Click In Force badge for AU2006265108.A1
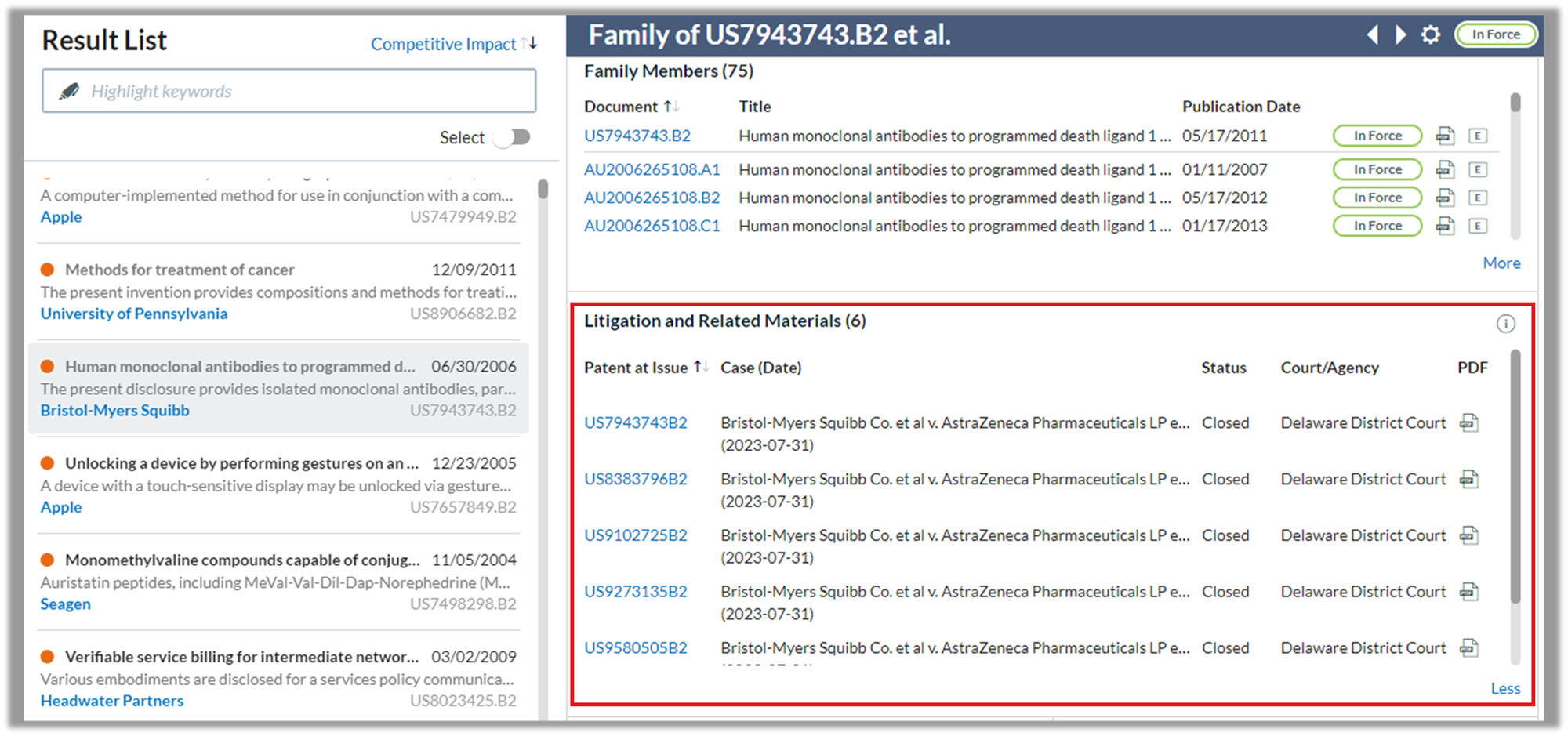 pos(1377,169)
